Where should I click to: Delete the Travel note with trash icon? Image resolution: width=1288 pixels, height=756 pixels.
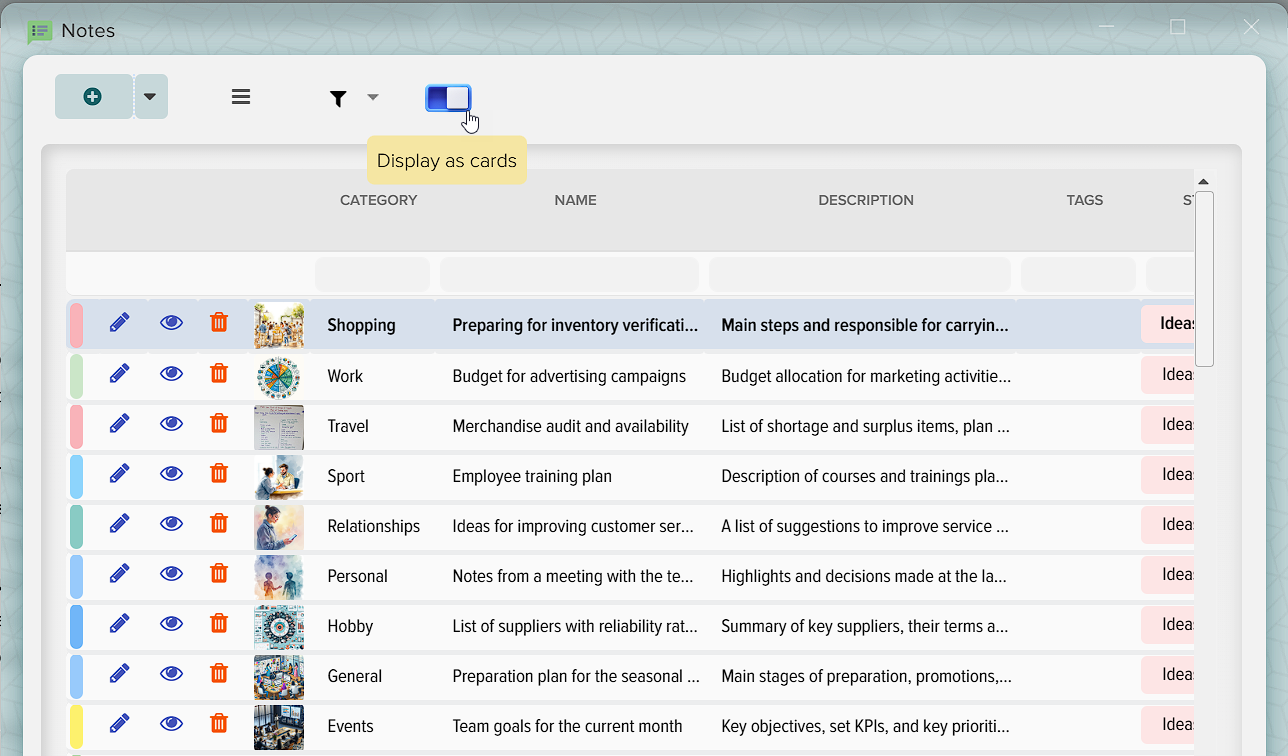click(x=219, y=423)
